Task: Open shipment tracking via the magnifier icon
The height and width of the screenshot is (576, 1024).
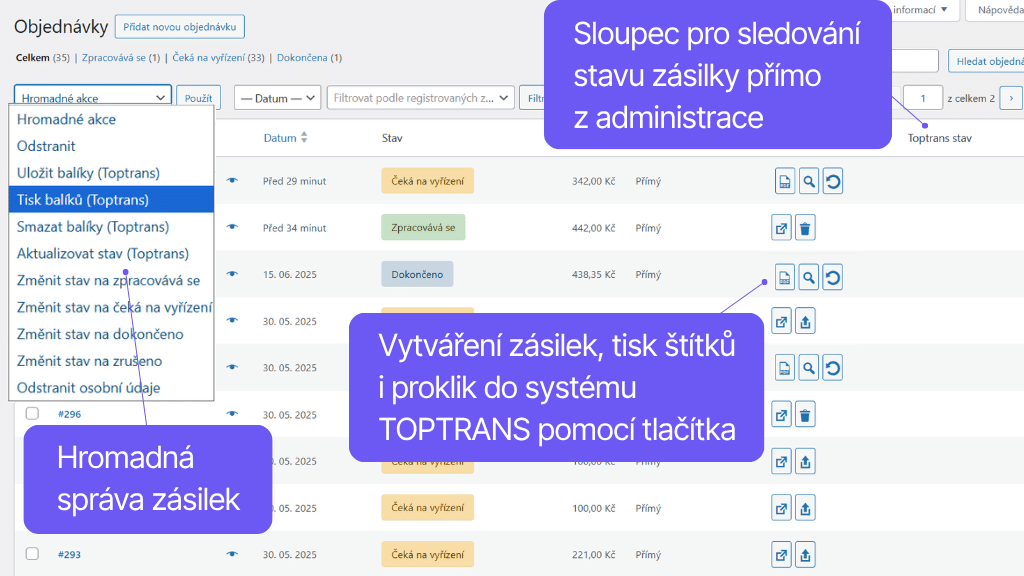Action: 808,180
